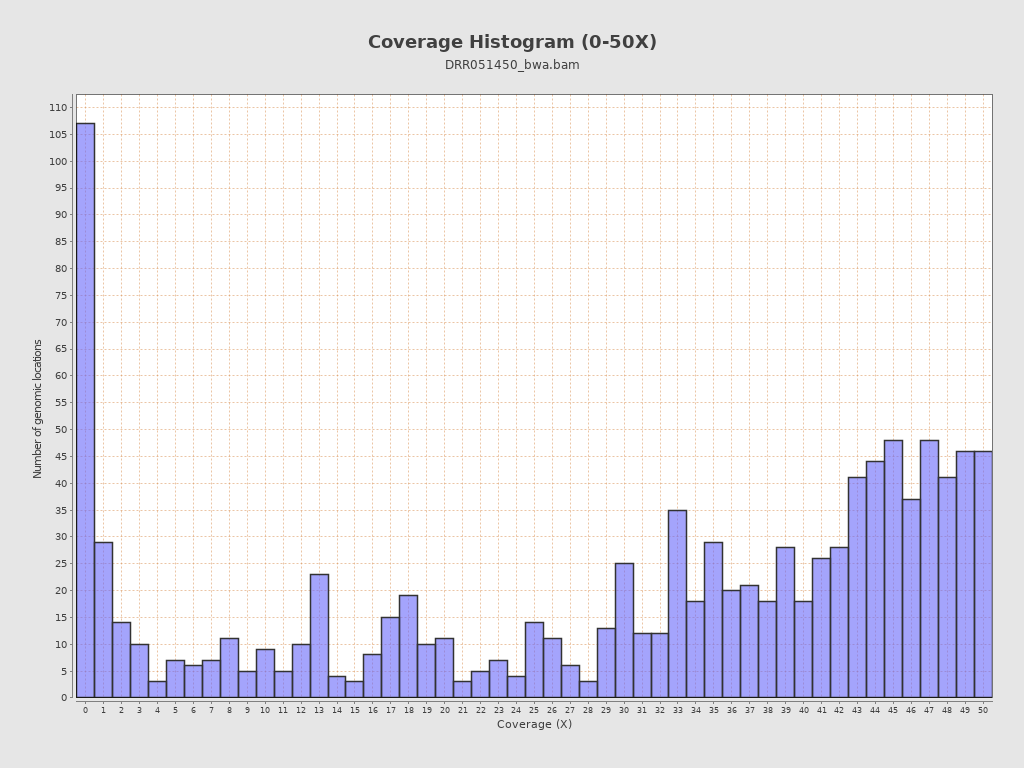Click the y-axis tick label '80'
This screenshot has height=768, width=1024.
pos(61,268)
